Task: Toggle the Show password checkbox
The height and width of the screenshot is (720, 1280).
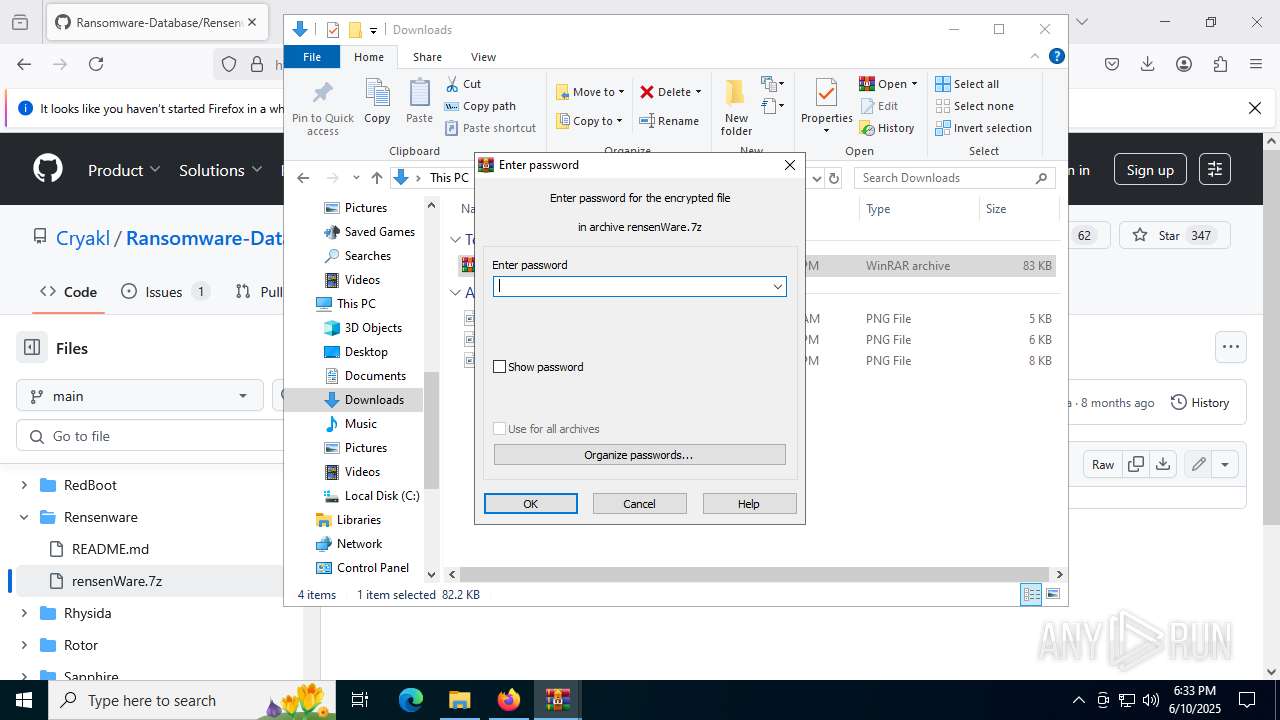Action: [x=500, y=367]
